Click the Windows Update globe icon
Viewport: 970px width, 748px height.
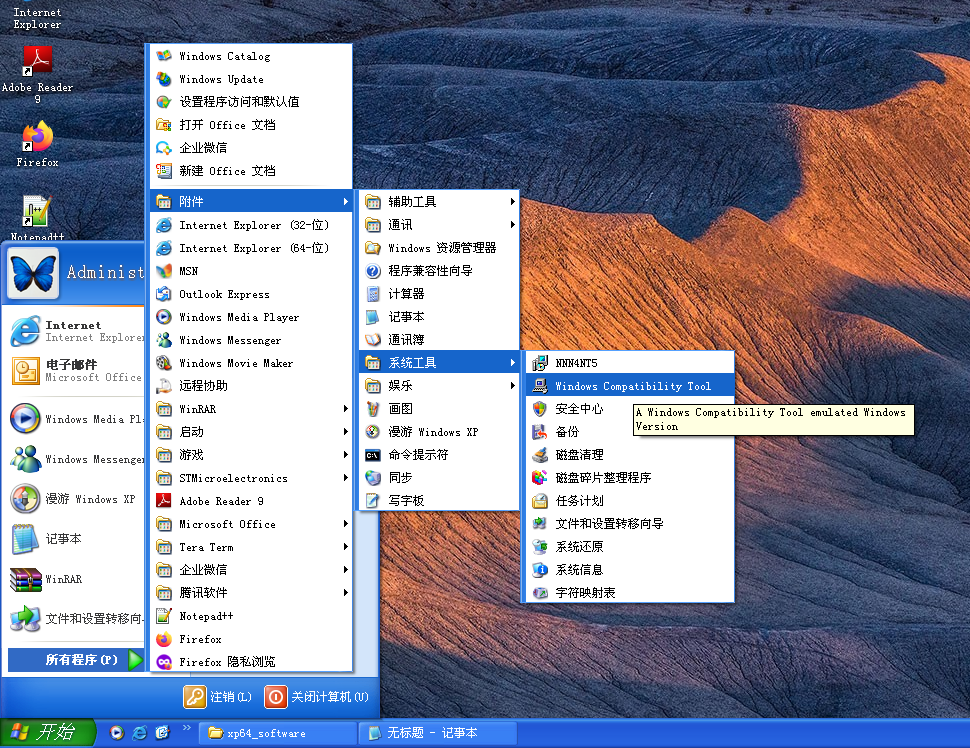(164, 79)
